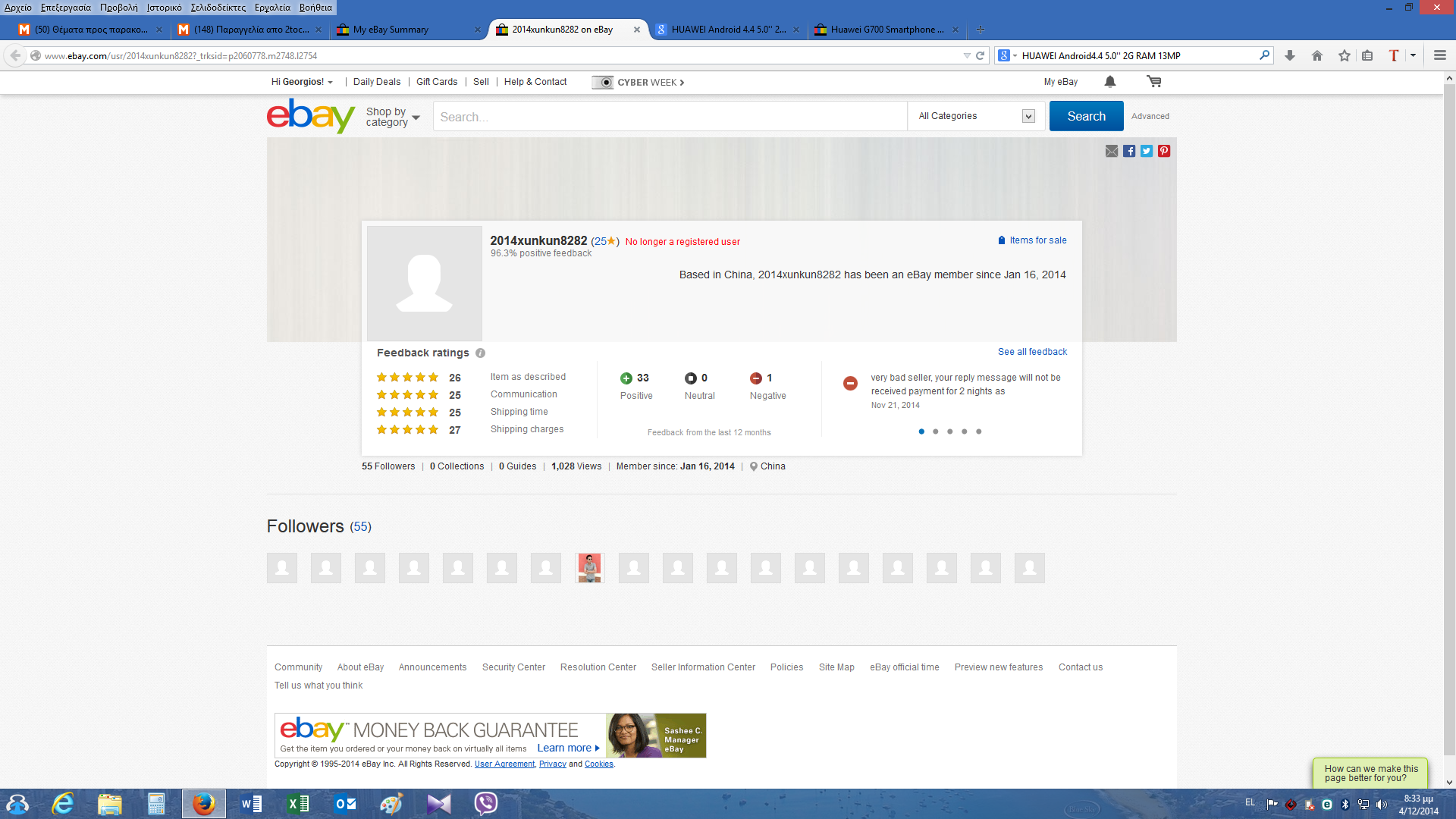Share profile via email envelope icon
The image size is (1456, 819).
pyautogui.click(x=1112, y=151)
